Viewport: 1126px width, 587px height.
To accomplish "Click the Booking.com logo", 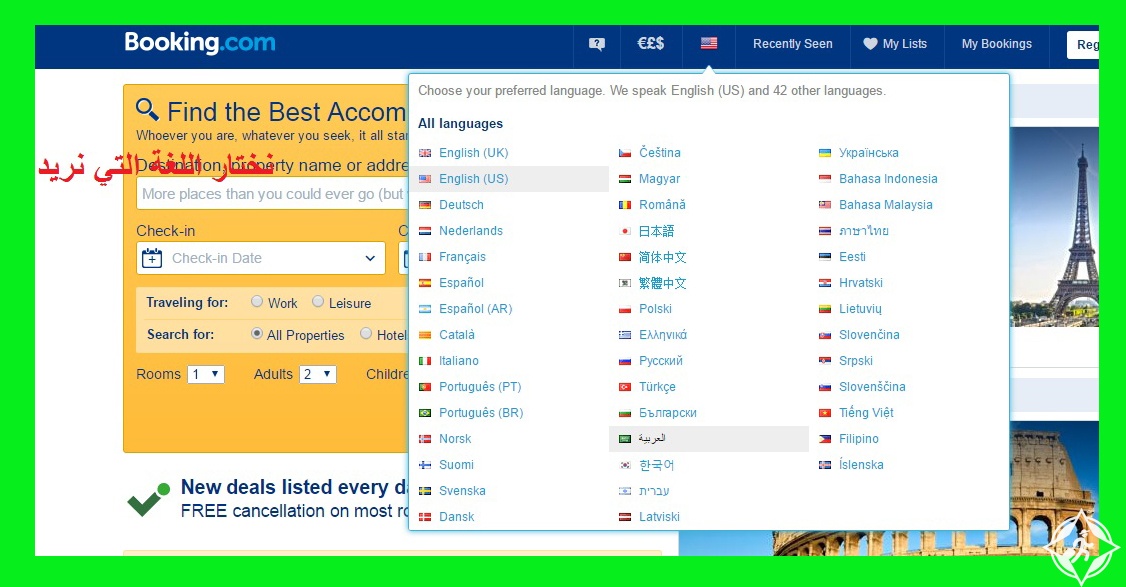I will [200, 43].
